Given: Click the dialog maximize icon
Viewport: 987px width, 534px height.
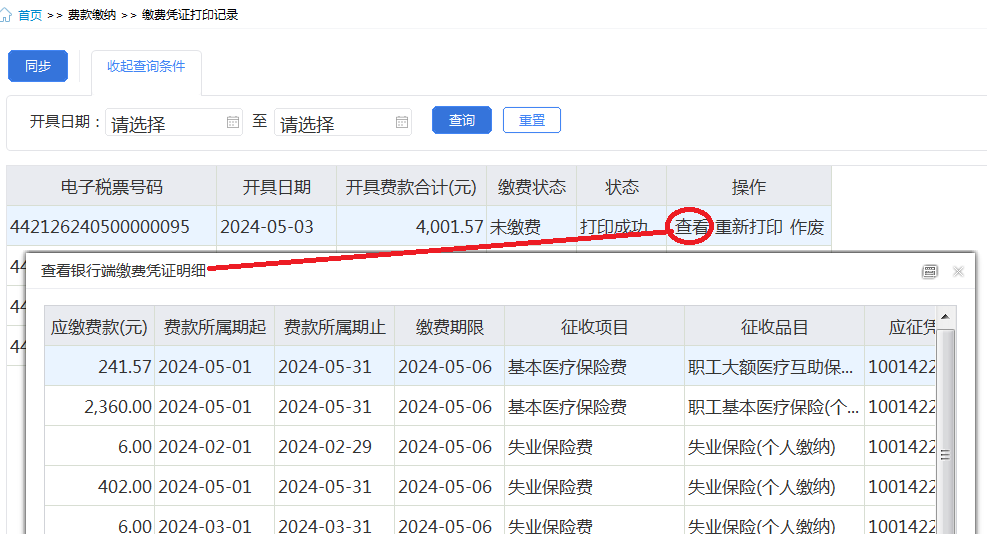Looking at the screenshot, I should pyautogui.click(x=929, y=271).
